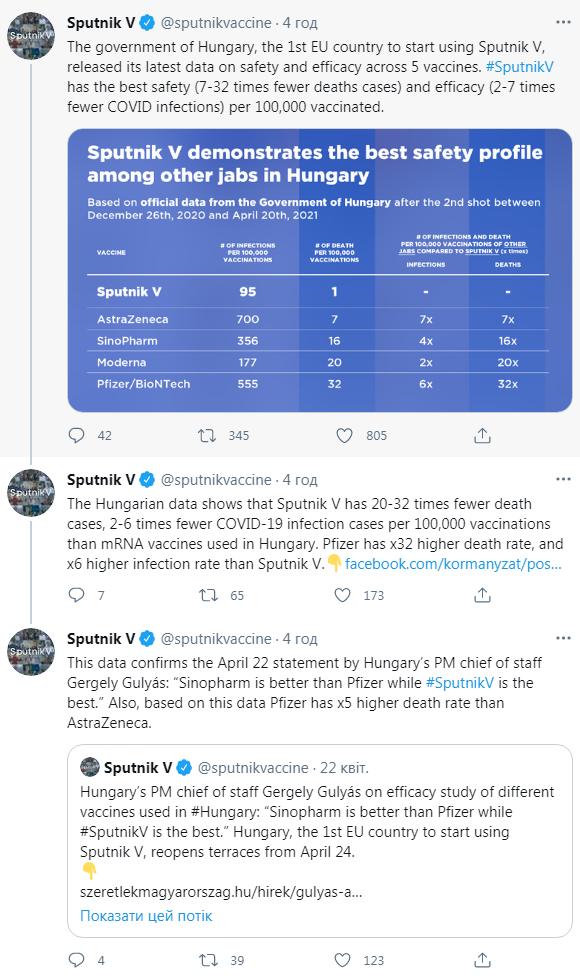Like the tweet with 805 likes
This screenshot has width=580, height=979.
tap(344, 435)
